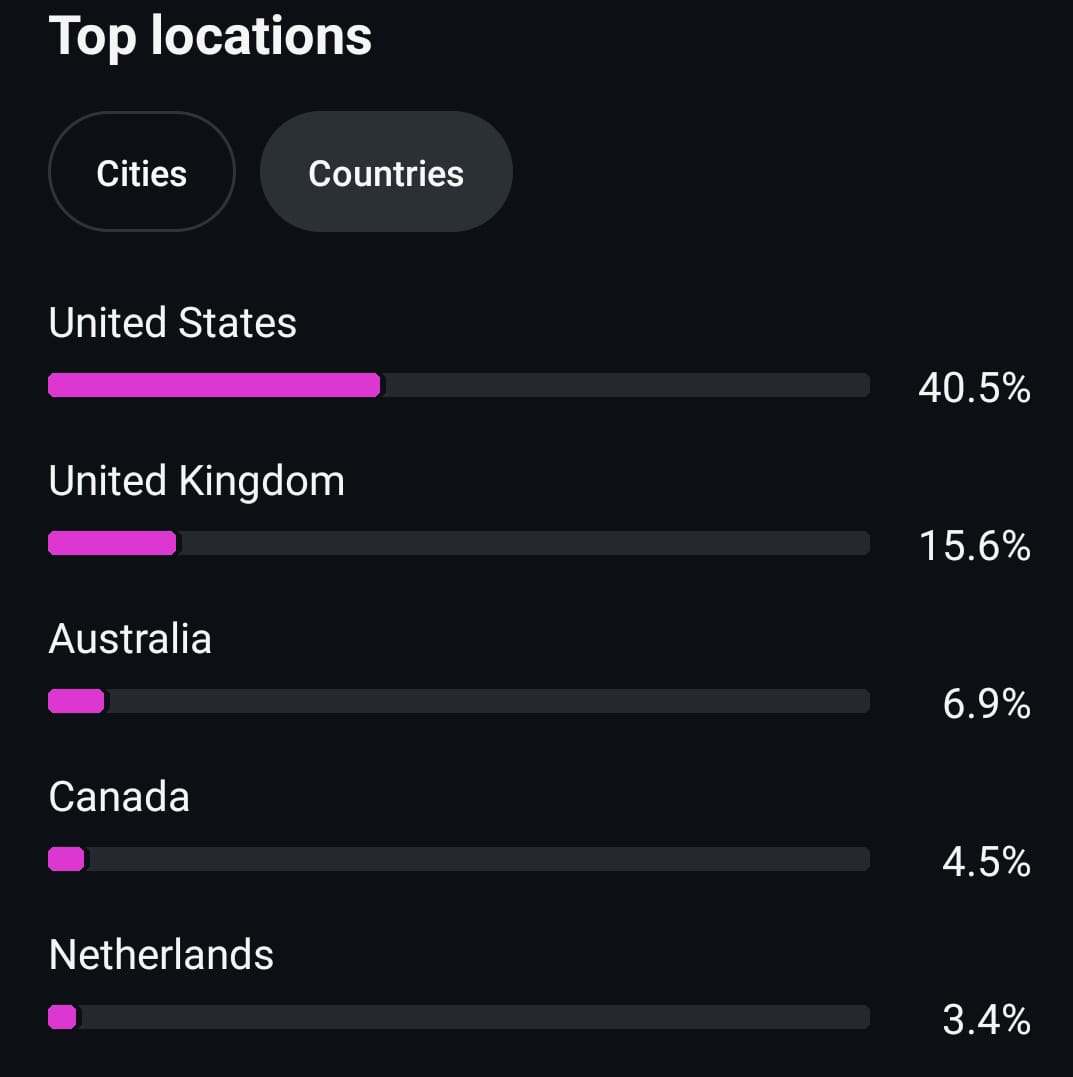Select the United States label
1073x1077 pixels.
tap(172, 323)
